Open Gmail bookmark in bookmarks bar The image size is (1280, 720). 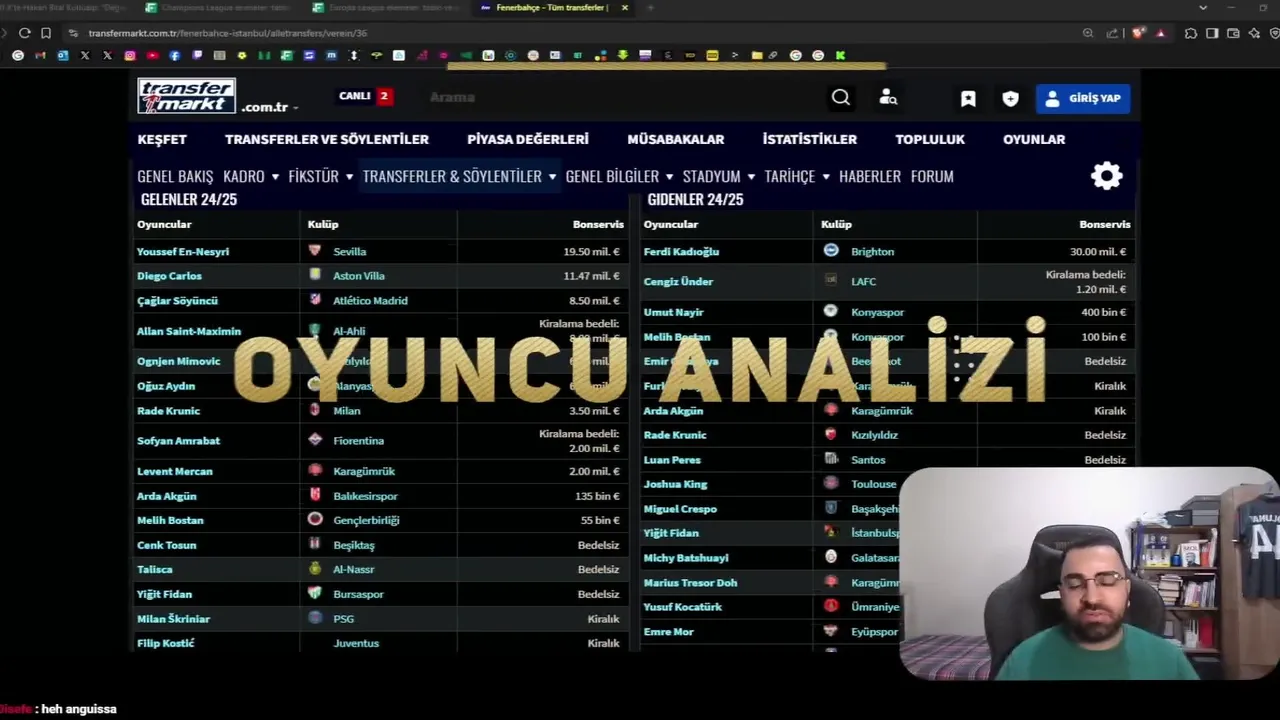(x=40, y=56)
